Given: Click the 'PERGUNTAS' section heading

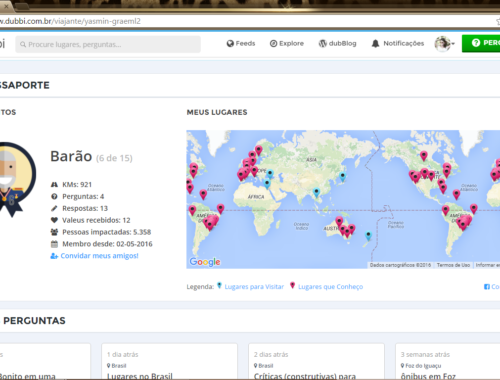Looking at the screenshot, I should pyautogui.click(x=34, y=321).
